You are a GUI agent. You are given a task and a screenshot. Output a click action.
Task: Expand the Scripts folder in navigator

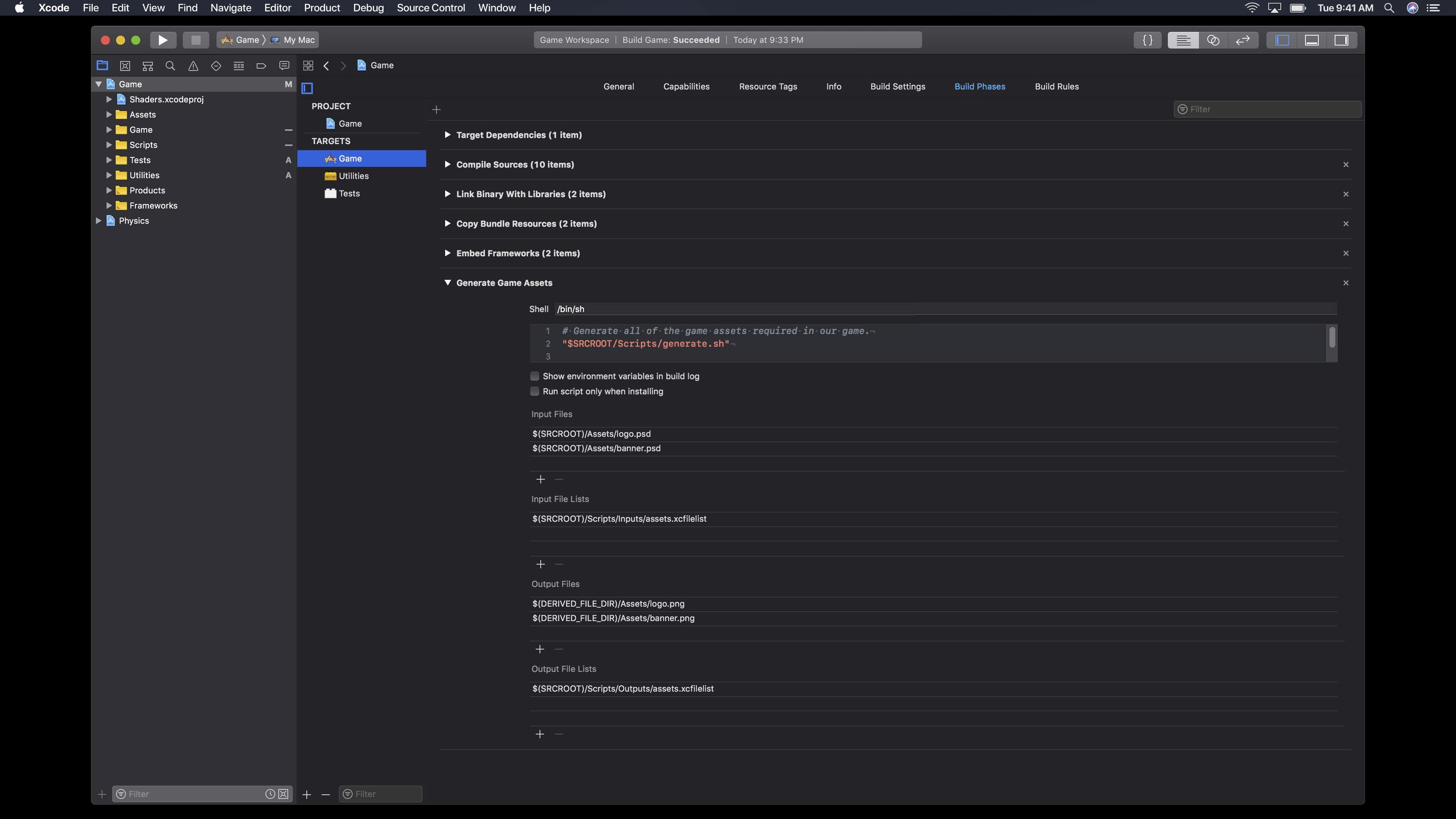(x=109, y=145)
